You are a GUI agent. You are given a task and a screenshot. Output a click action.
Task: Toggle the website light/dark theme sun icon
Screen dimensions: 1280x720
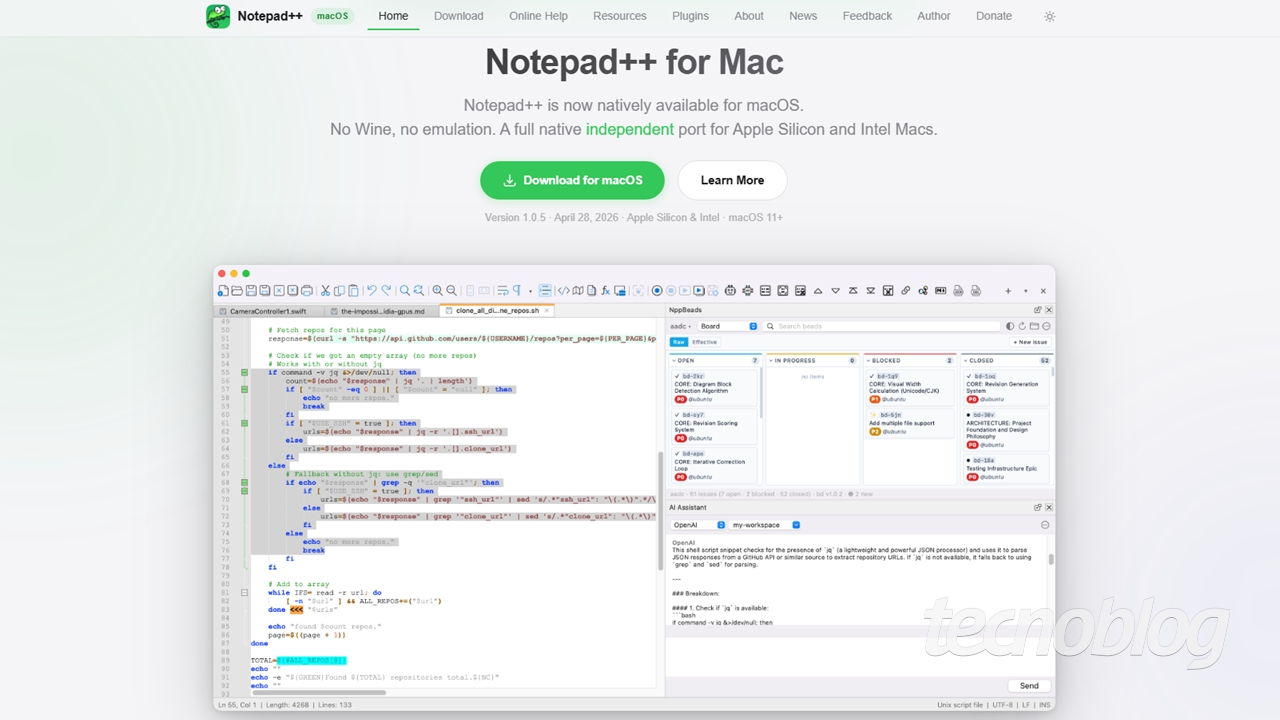point(1049,16)
